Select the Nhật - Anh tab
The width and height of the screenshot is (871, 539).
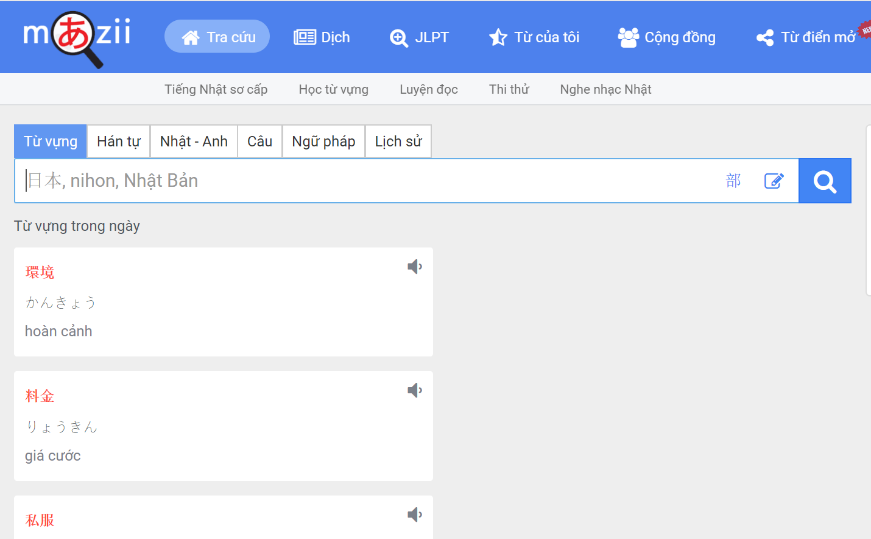(194, 141)
